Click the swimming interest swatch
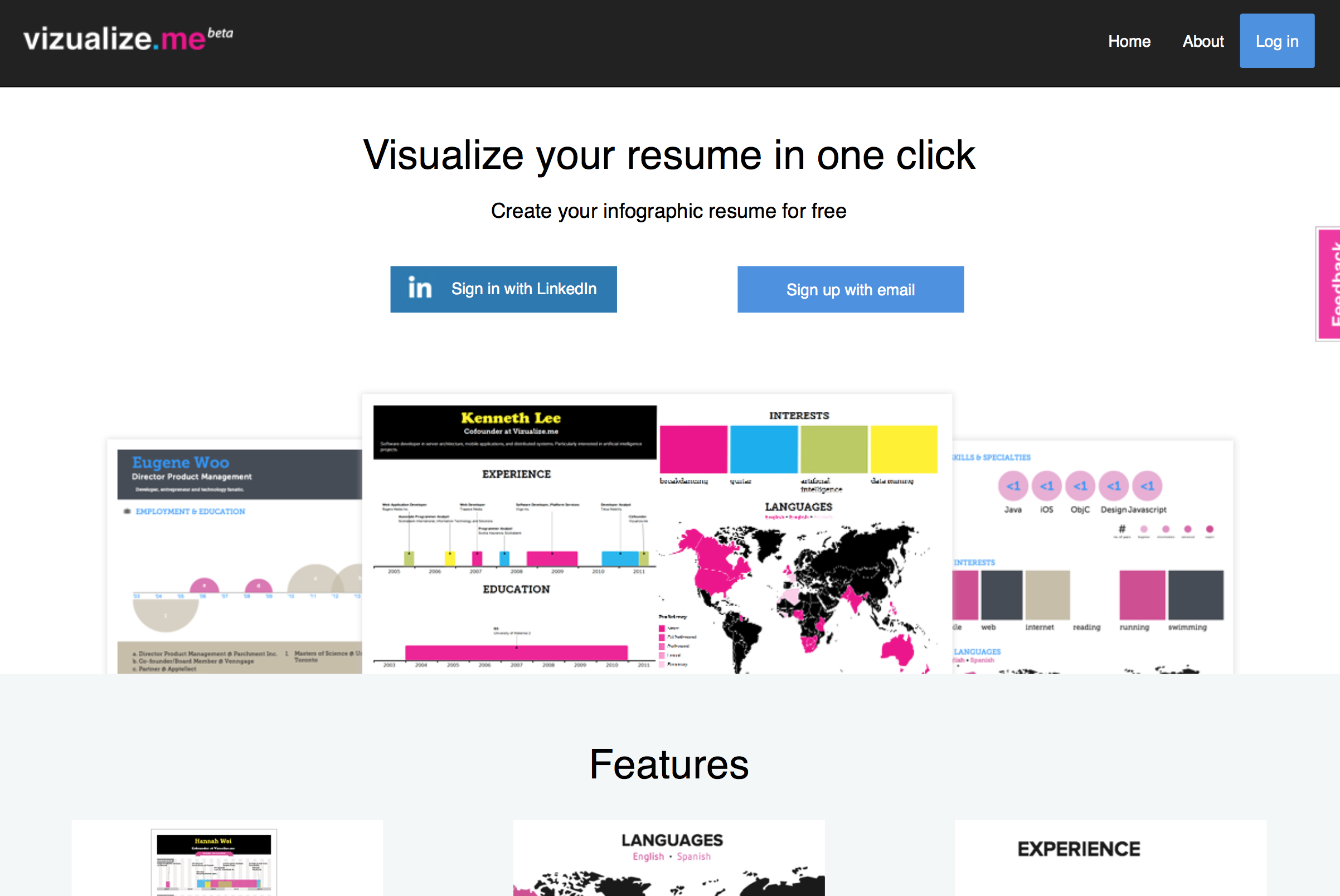The image size is (1340, 896). 1196,595
